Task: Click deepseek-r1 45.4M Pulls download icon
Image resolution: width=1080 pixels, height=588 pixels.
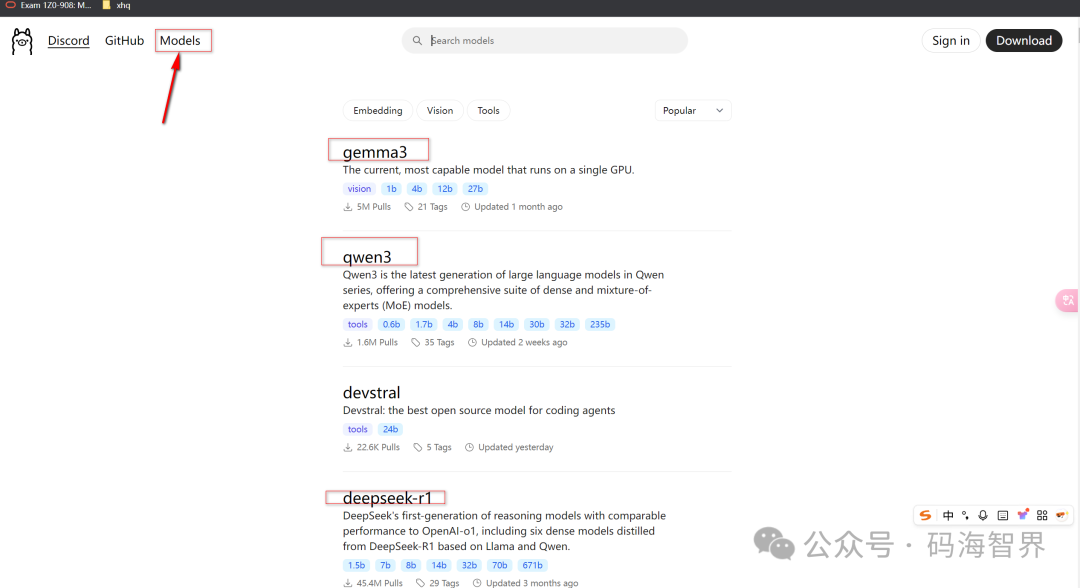Action: [348, 583]
